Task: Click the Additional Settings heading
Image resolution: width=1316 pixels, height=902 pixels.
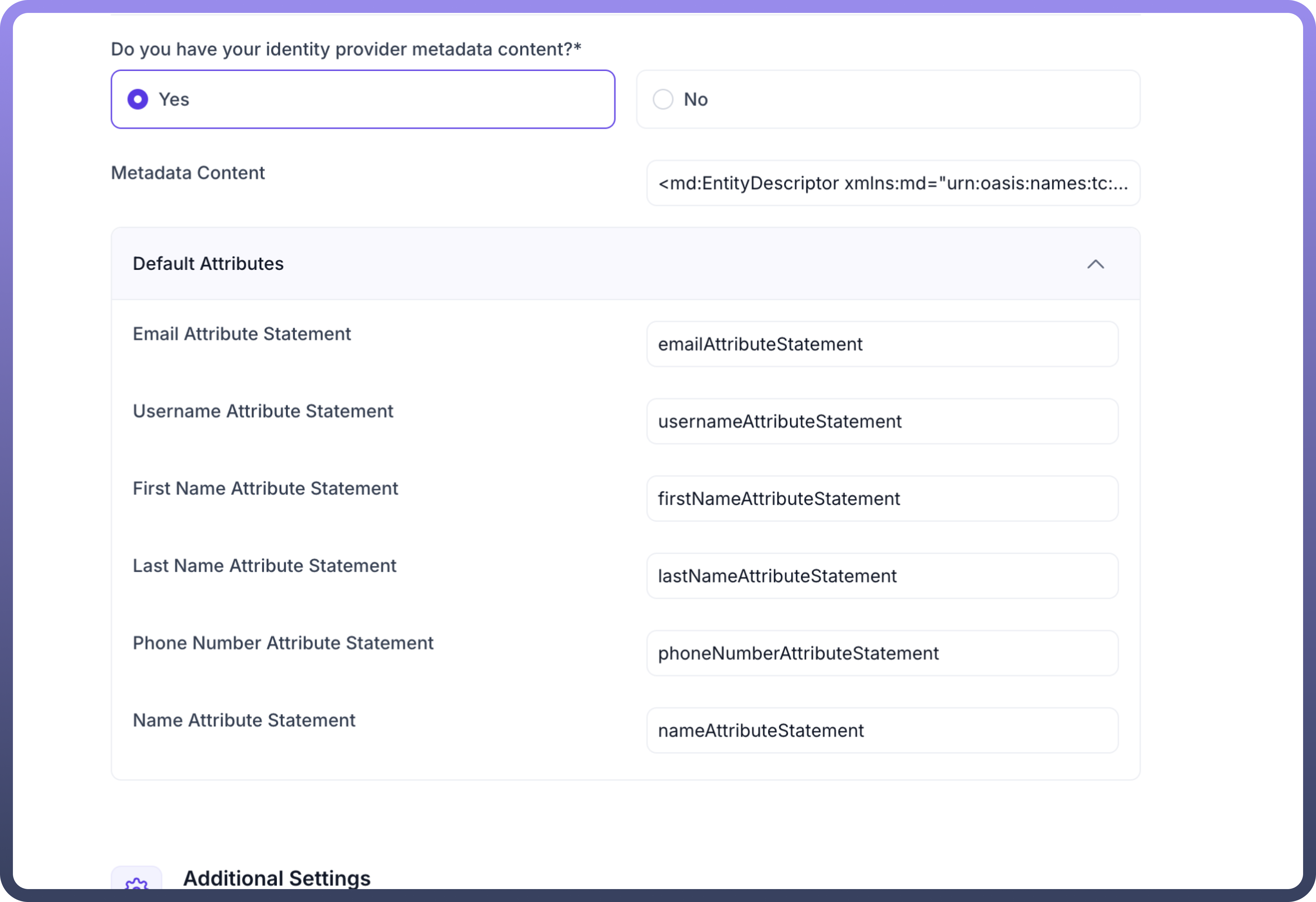Action: tap(276, 878)
